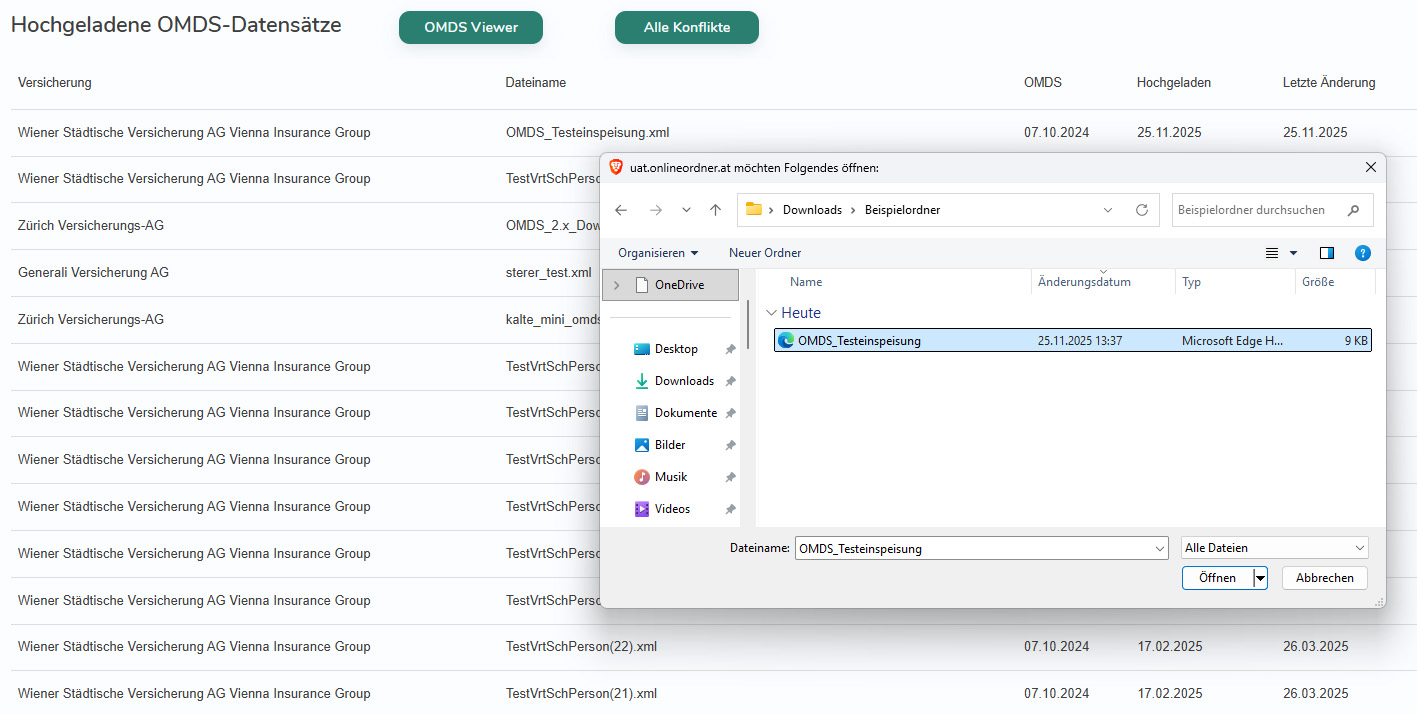Click the Edge icon of OMDS_Testeinspeisung file
Viewport: 1418px width, 714px height.
point(786,341)
